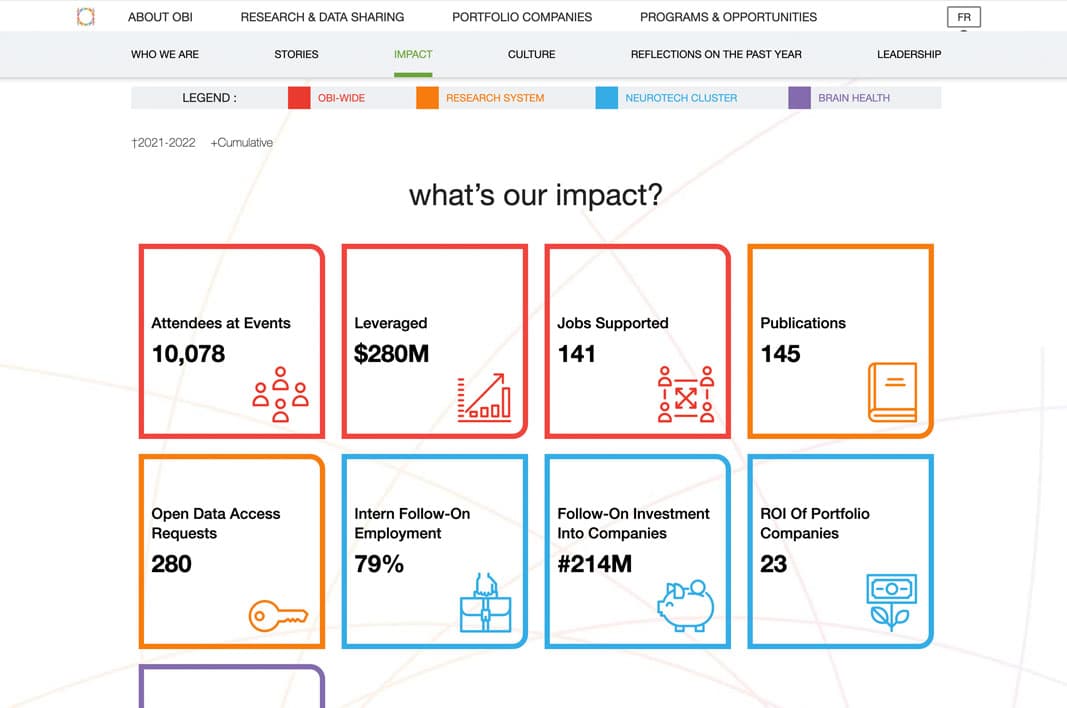Click the piggy bank icon
Viewport: 1067px width, 708px height.
685,605
